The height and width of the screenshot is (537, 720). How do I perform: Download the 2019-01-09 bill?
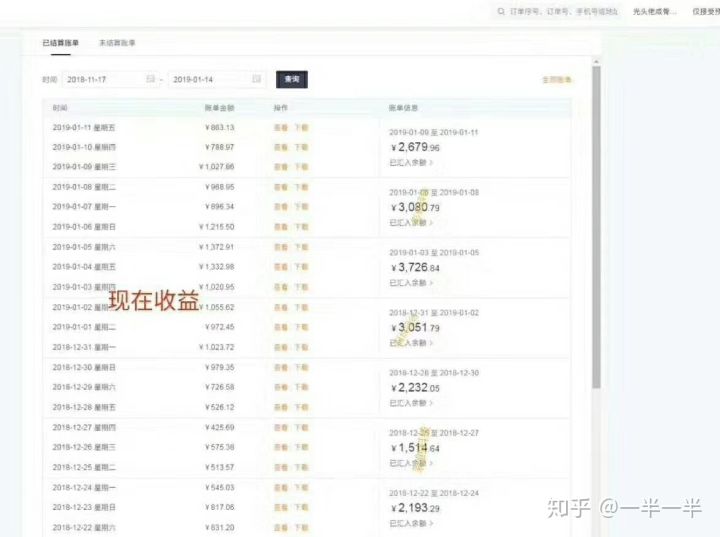point(301,167)
